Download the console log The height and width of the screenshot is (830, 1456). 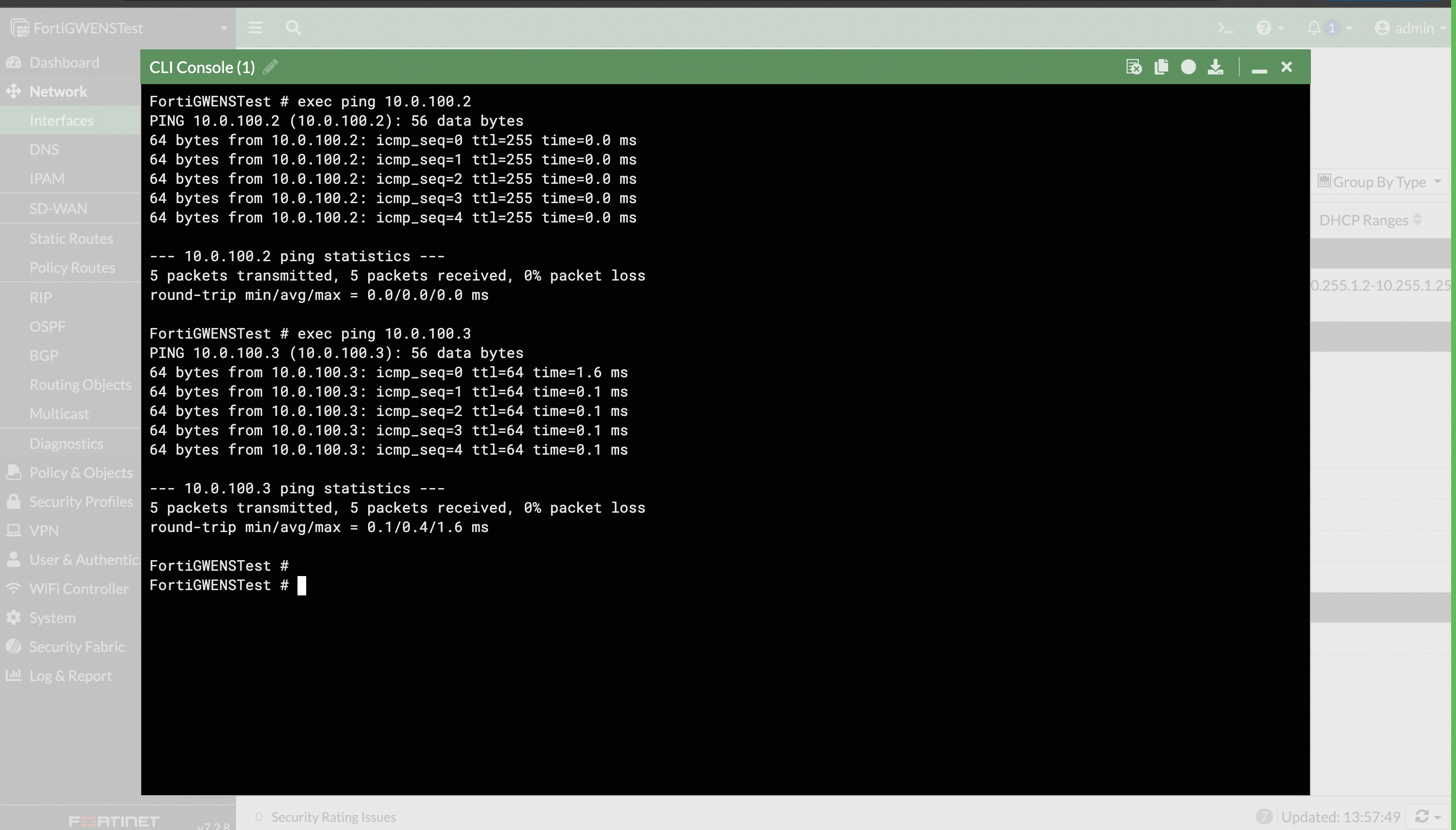tap(1215, 67)
